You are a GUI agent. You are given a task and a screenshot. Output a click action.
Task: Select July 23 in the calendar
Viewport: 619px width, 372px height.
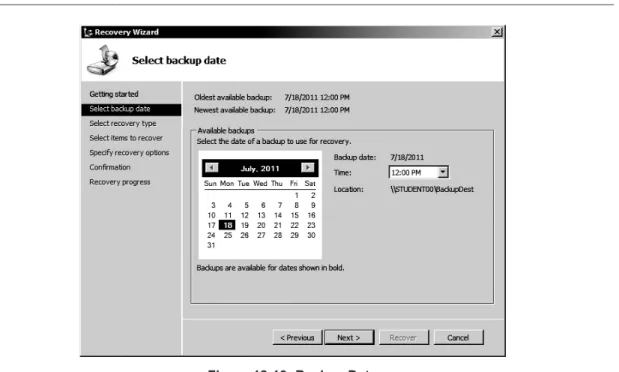point(311,225)
